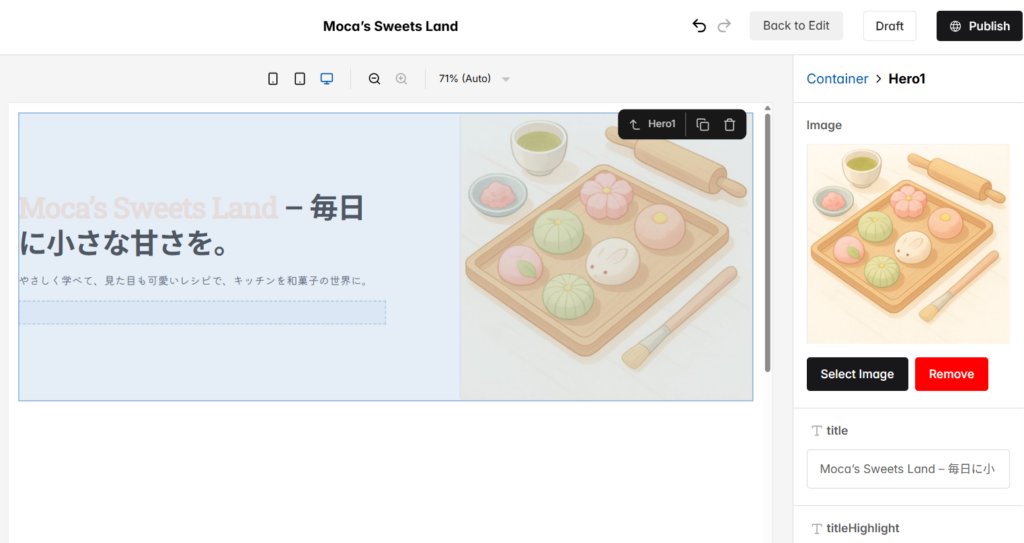Open the 71% (Auto) zoom dropdown
The height and width of the screenshot is (543, 1024).
(x=475, y=79)
